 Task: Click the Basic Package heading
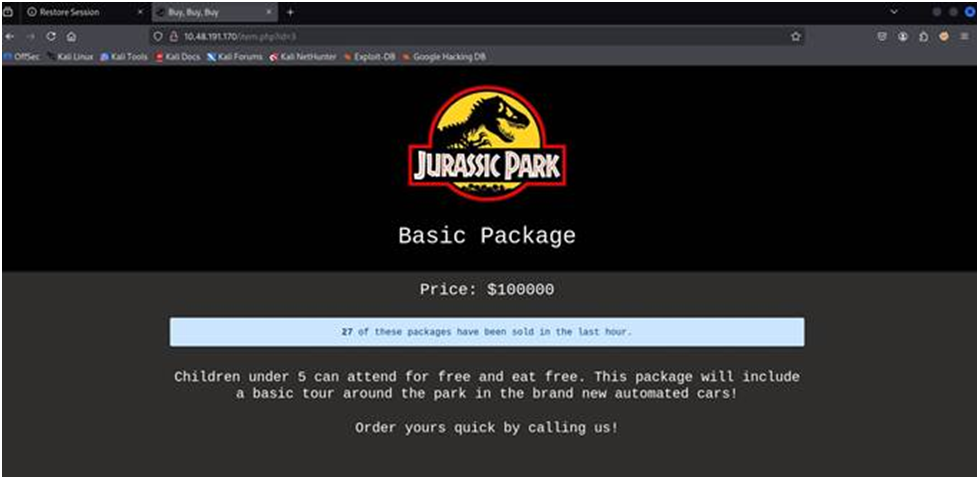[x=487, y=236]
